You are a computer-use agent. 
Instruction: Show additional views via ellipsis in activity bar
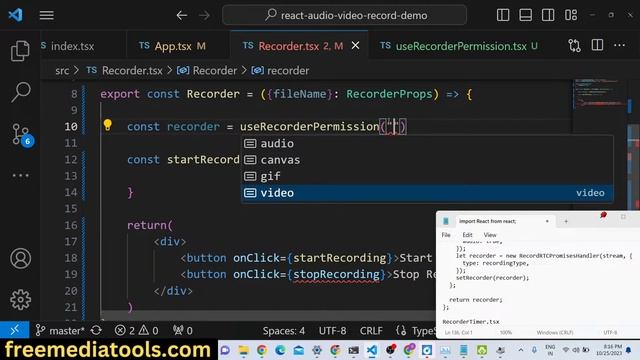(x=20, y=176)
